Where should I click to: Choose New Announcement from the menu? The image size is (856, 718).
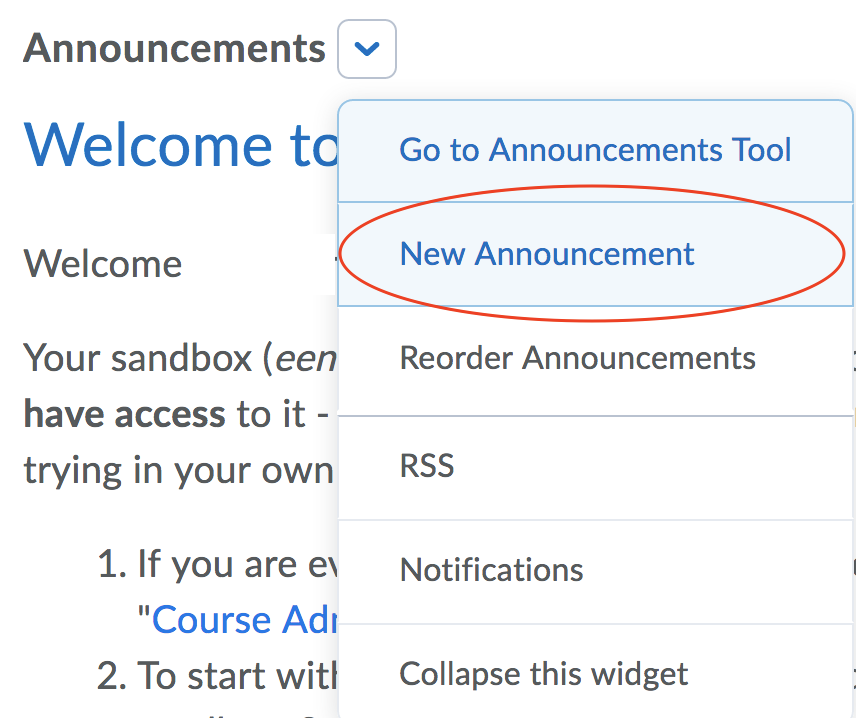pos(547,254)
